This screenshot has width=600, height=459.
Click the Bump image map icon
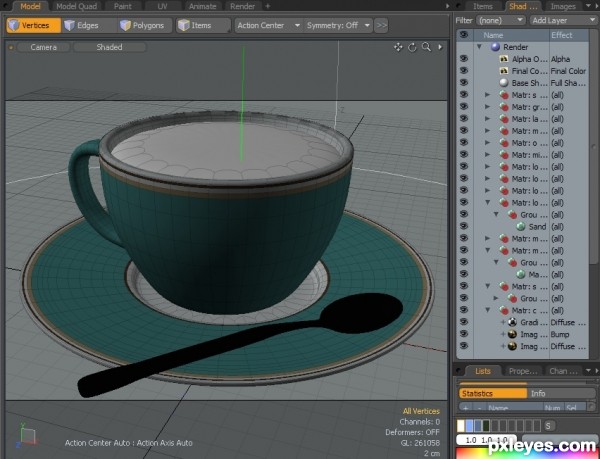coord(512,334)
